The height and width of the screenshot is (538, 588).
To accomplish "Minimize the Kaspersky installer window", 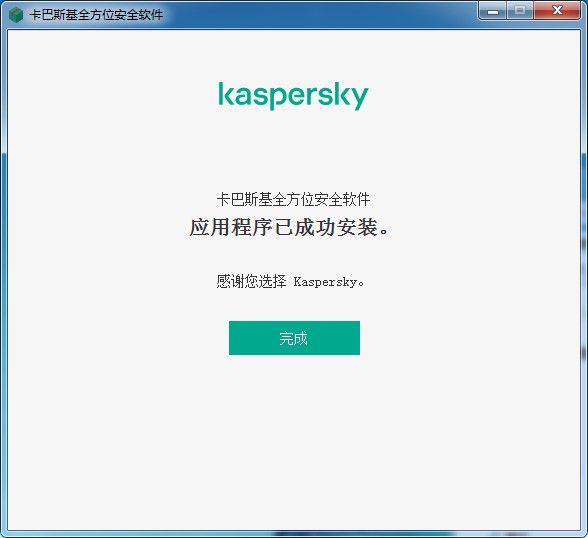I will click(x=493, y=11).
